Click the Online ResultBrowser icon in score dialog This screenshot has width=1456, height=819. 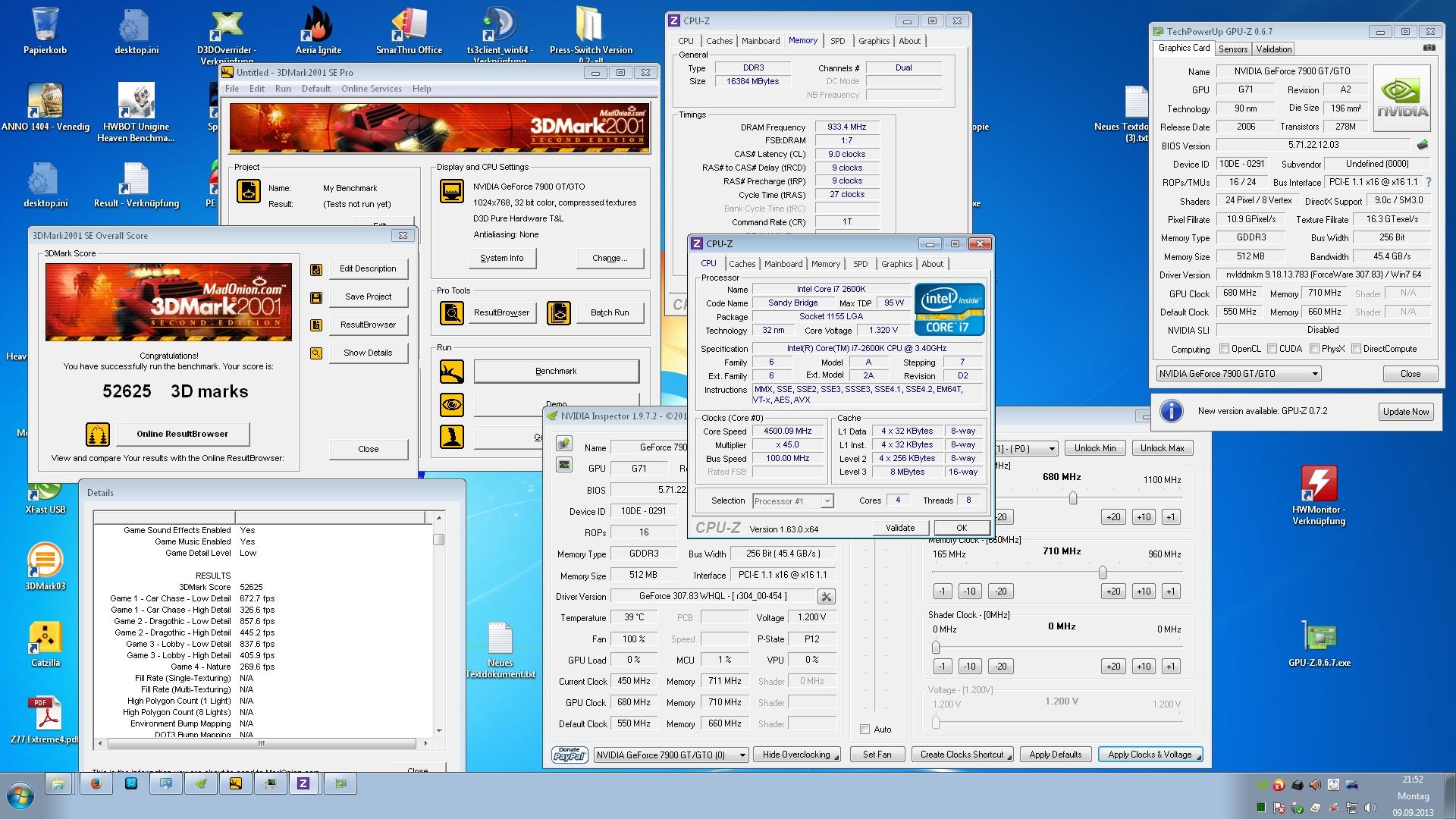point(97,434)
